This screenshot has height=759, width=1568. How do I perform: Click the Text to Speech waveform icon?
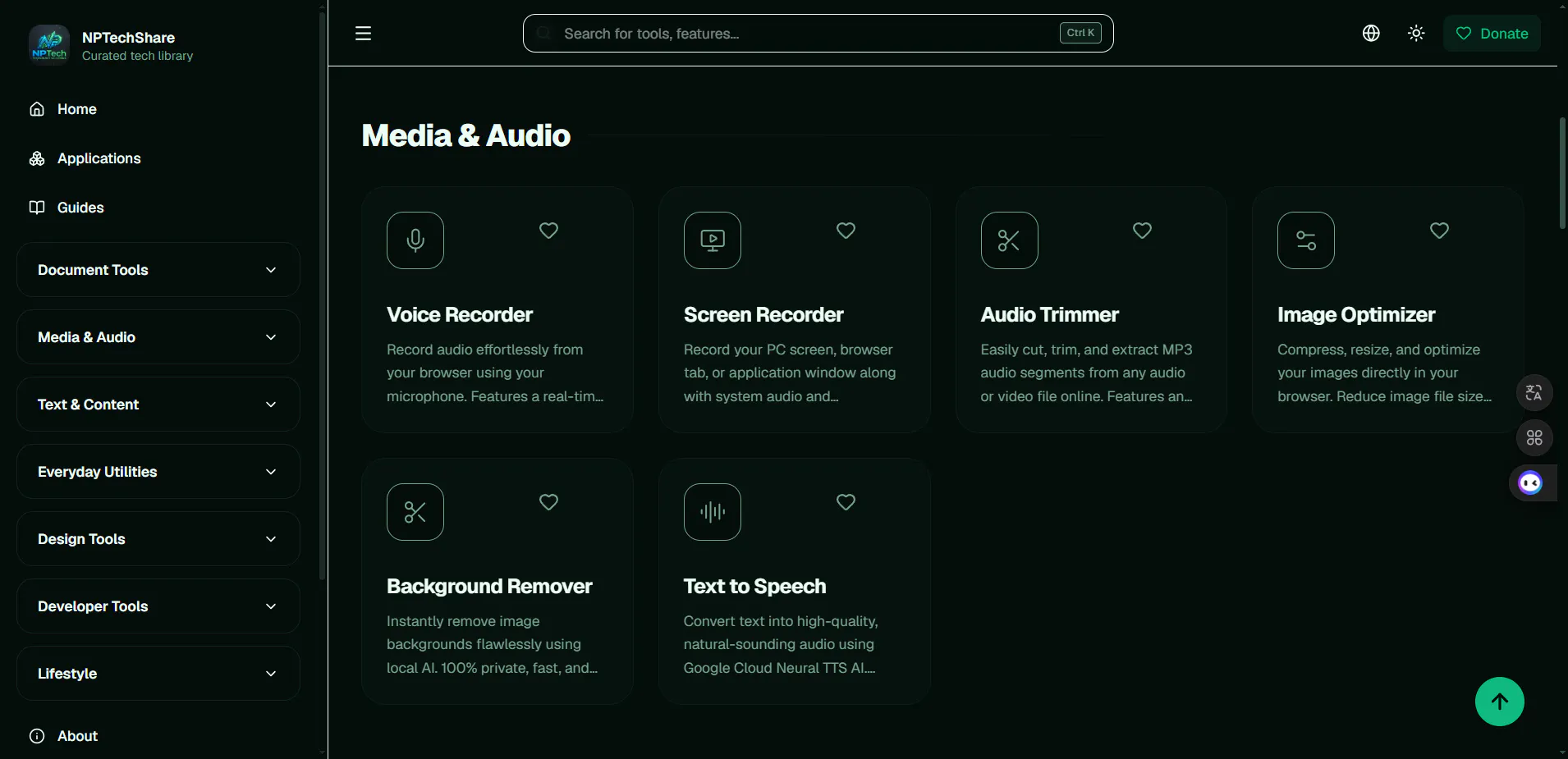click(x=713, y=512)
